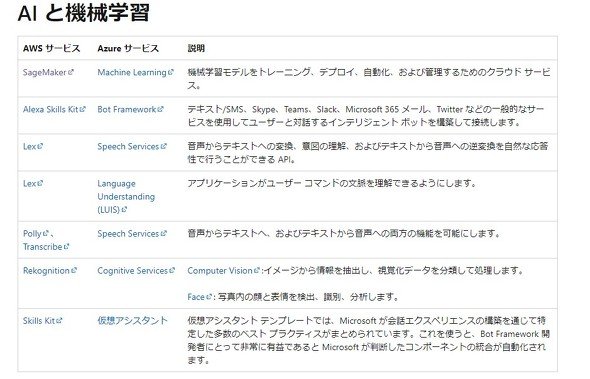Click external-link icon after Rekognition
This screenshot has height=379, width=590.
[x=74, y=270]
